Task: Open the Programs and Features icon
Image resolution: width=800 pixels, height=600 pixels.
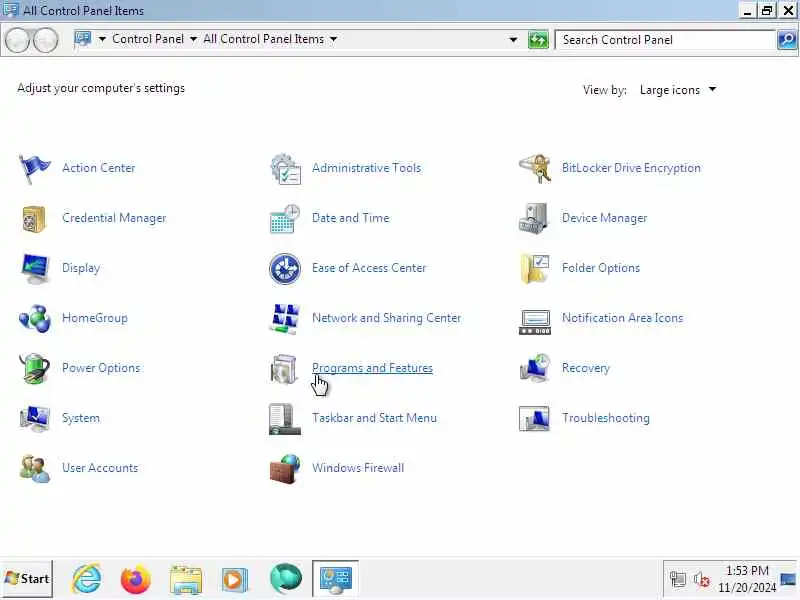Action: click(284, 368)
